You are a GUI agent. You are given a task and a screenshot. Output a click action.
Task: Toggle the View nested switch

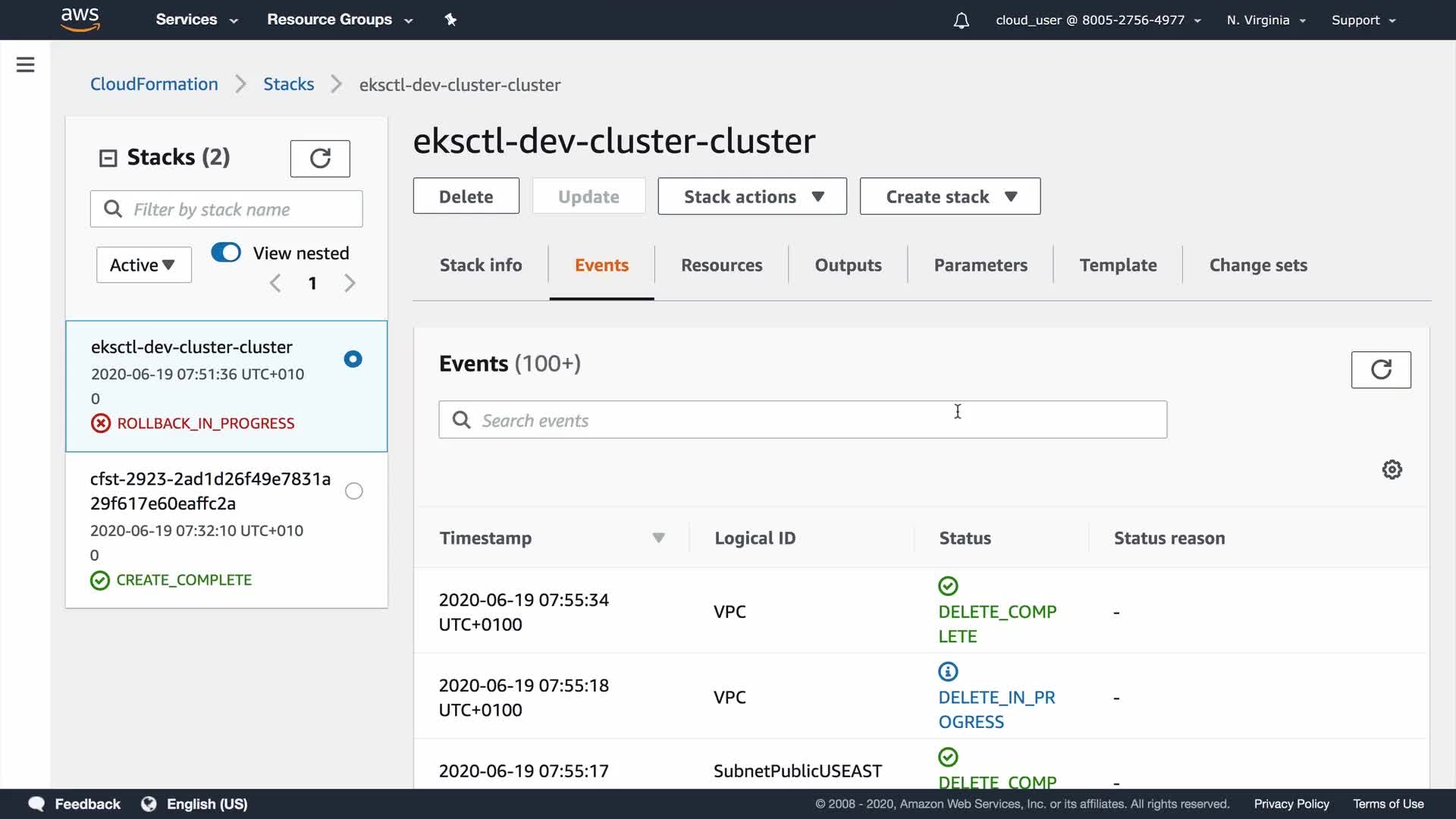coord(226,253)
